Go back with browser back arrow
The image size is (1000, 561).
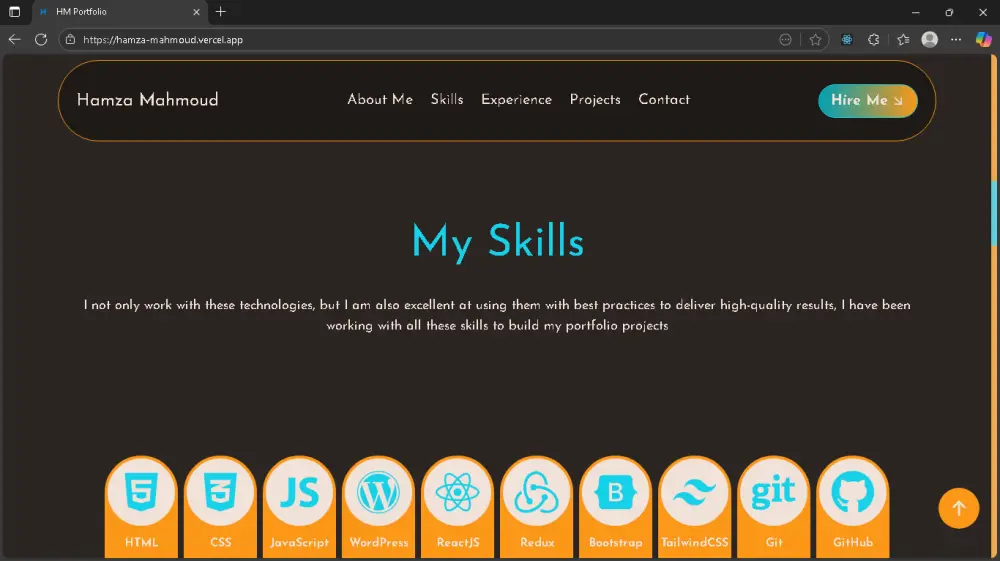click(14, 40)
